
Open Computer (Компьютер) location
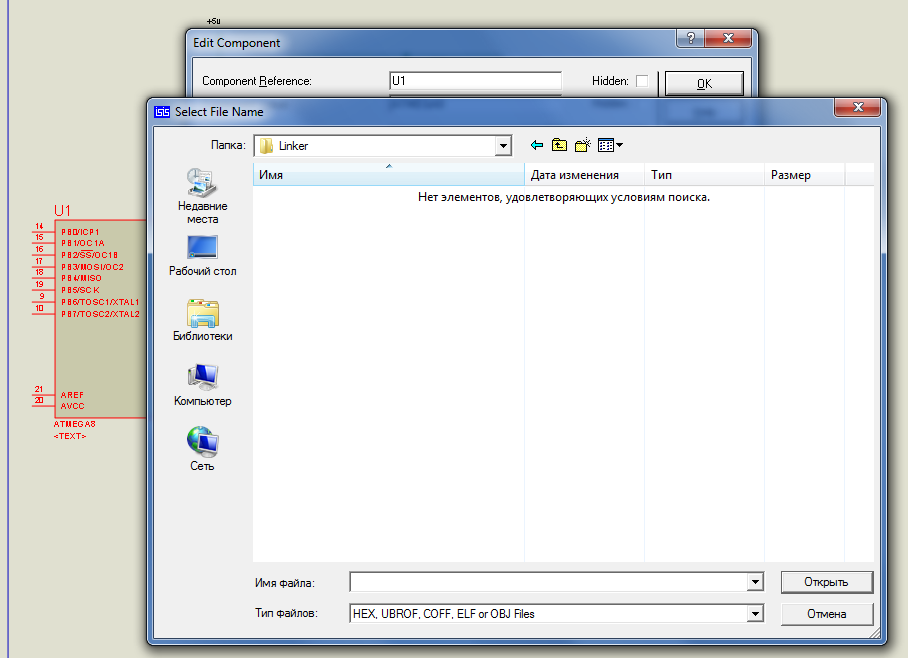(202, 385)
